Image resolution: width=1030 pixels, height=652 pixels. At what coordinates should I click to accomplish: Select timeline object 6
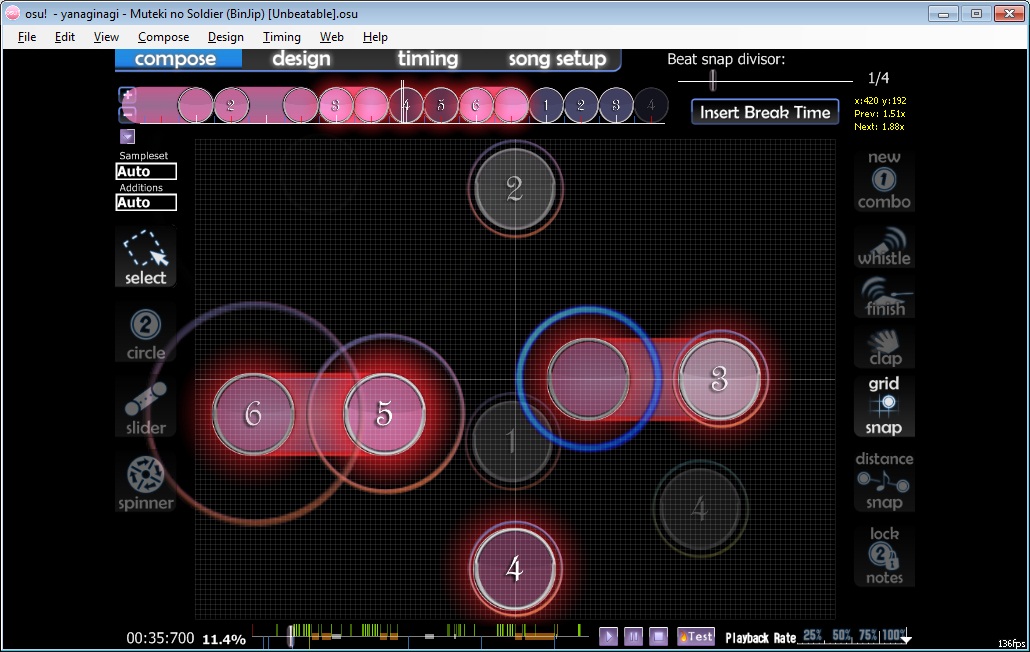[x=476, y=105]
